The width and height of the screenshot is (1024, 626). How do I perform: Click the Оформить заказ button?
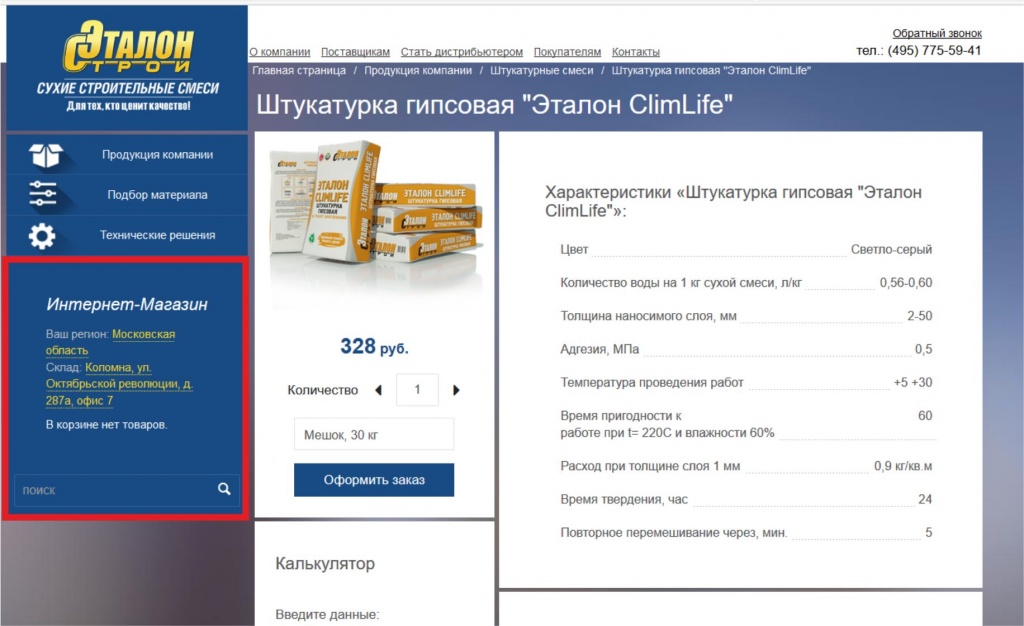[374, 480]
